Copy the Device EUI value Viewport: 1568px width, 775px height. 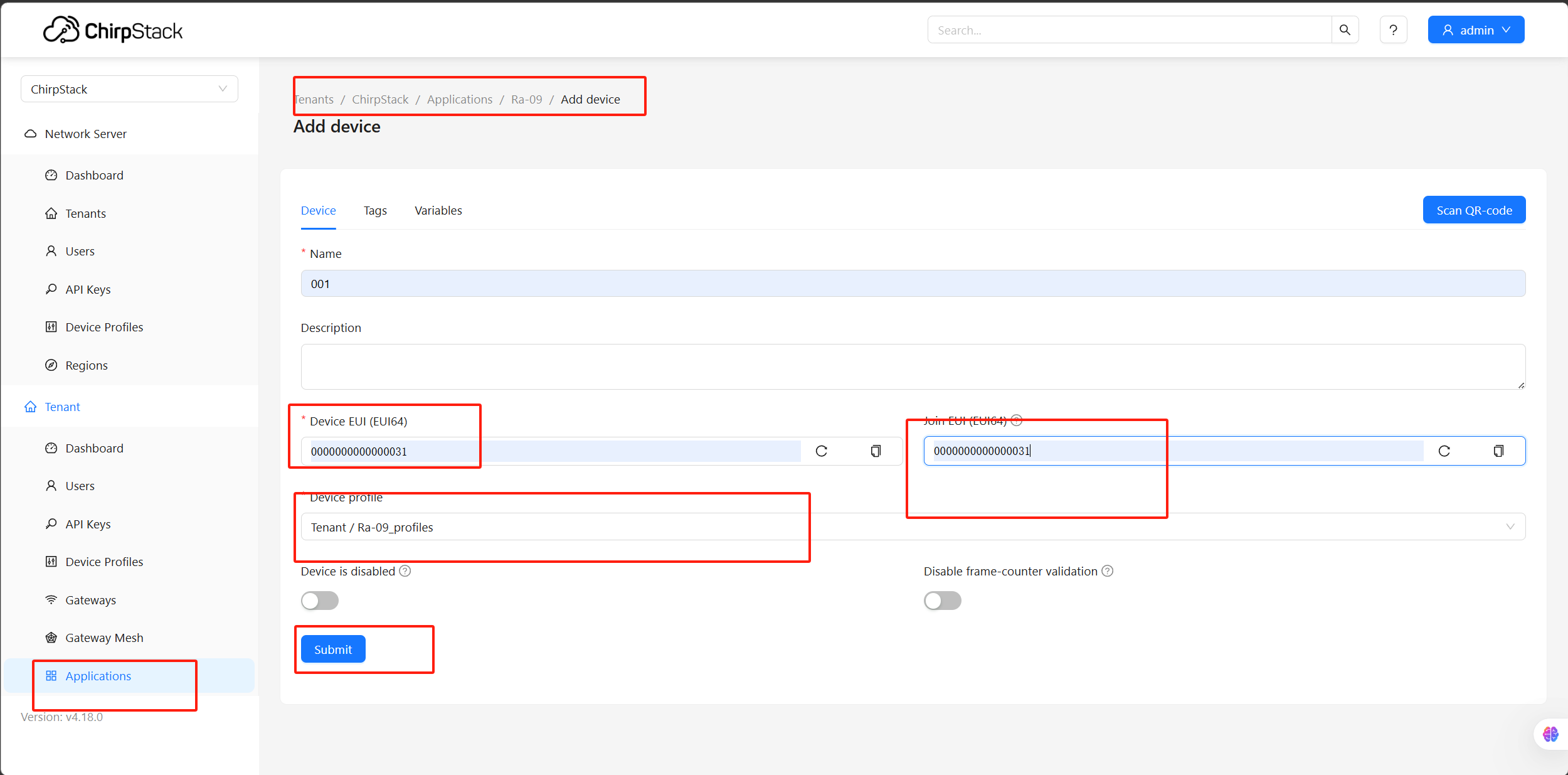(876, 451)
